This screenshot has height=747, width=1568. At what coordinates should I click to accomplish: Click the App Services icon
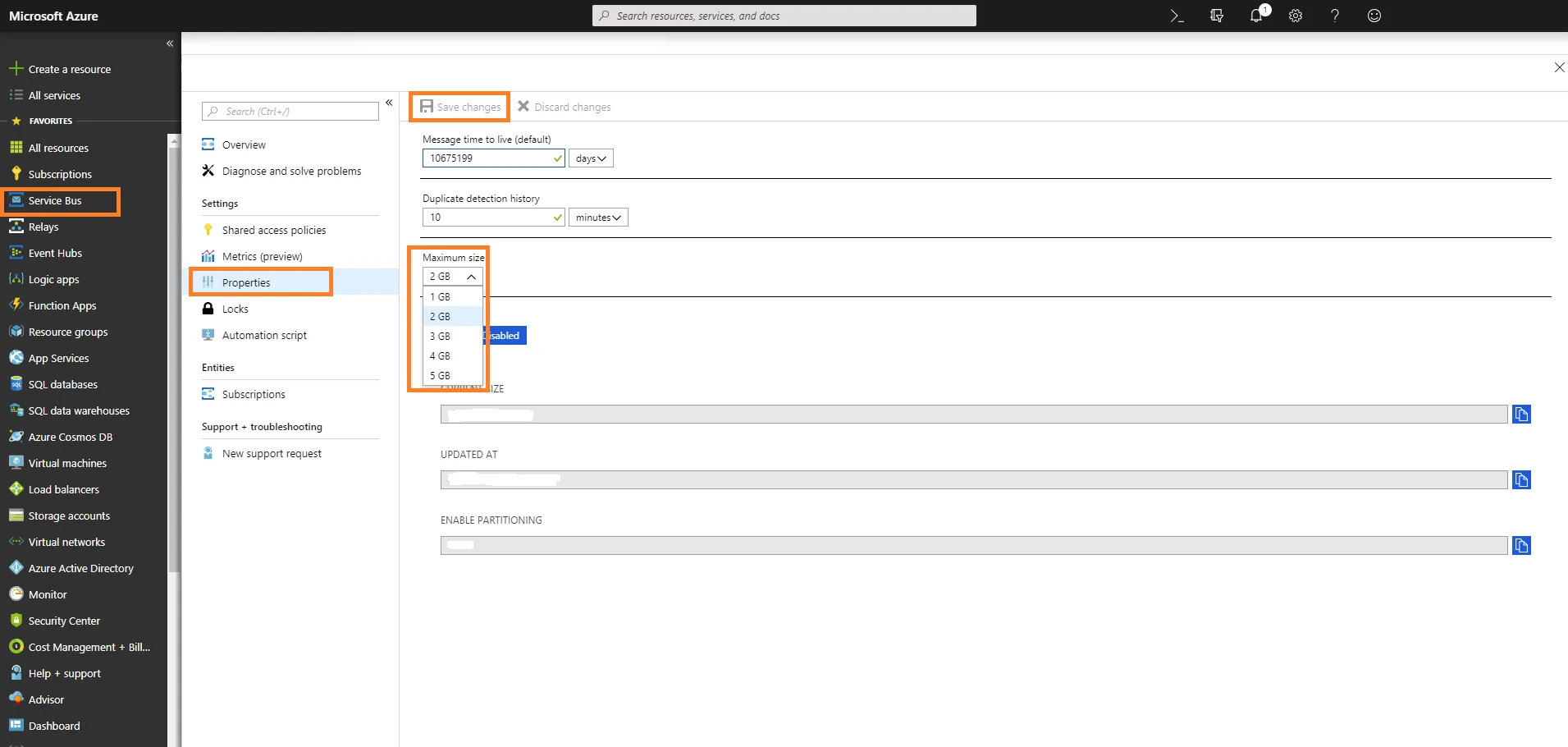[16, 358]
